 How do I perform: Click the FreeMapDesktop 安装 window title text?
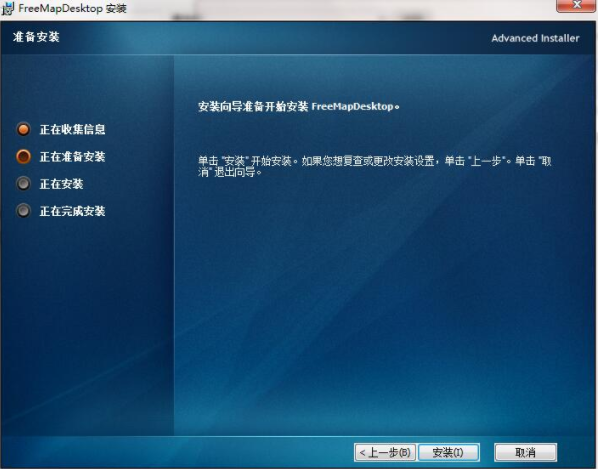[x=72, y=8]
